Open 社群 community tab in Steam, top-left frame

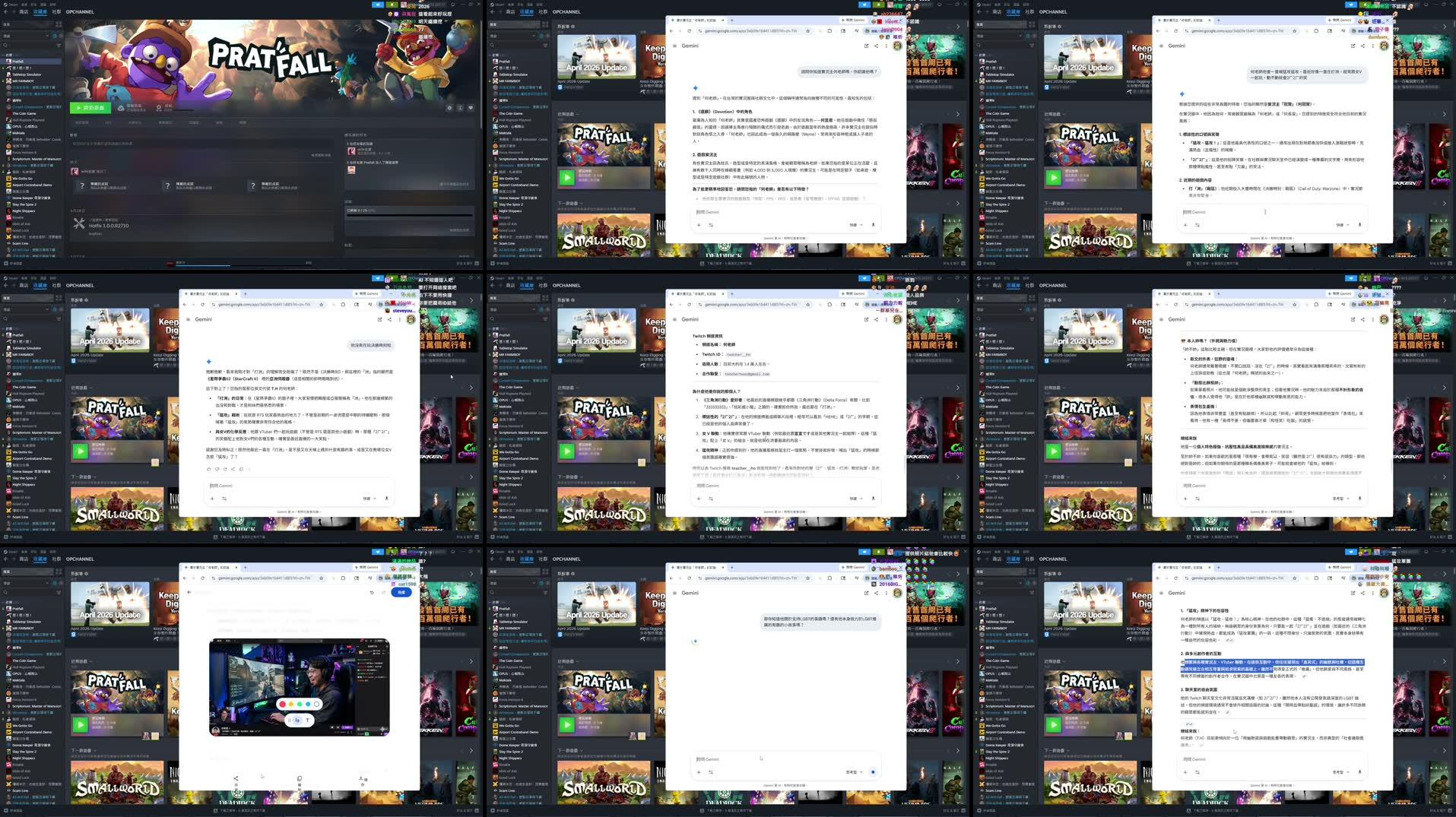[56, 11]
